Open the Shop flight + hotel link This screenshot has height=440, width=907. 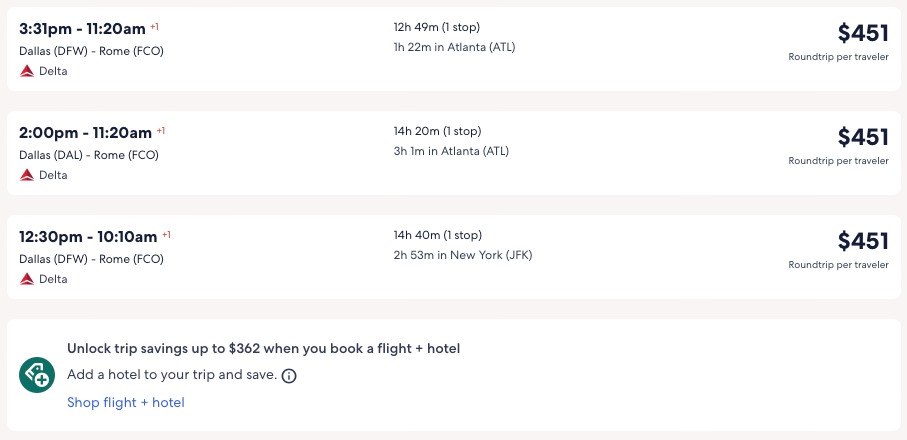coord(126,402)
